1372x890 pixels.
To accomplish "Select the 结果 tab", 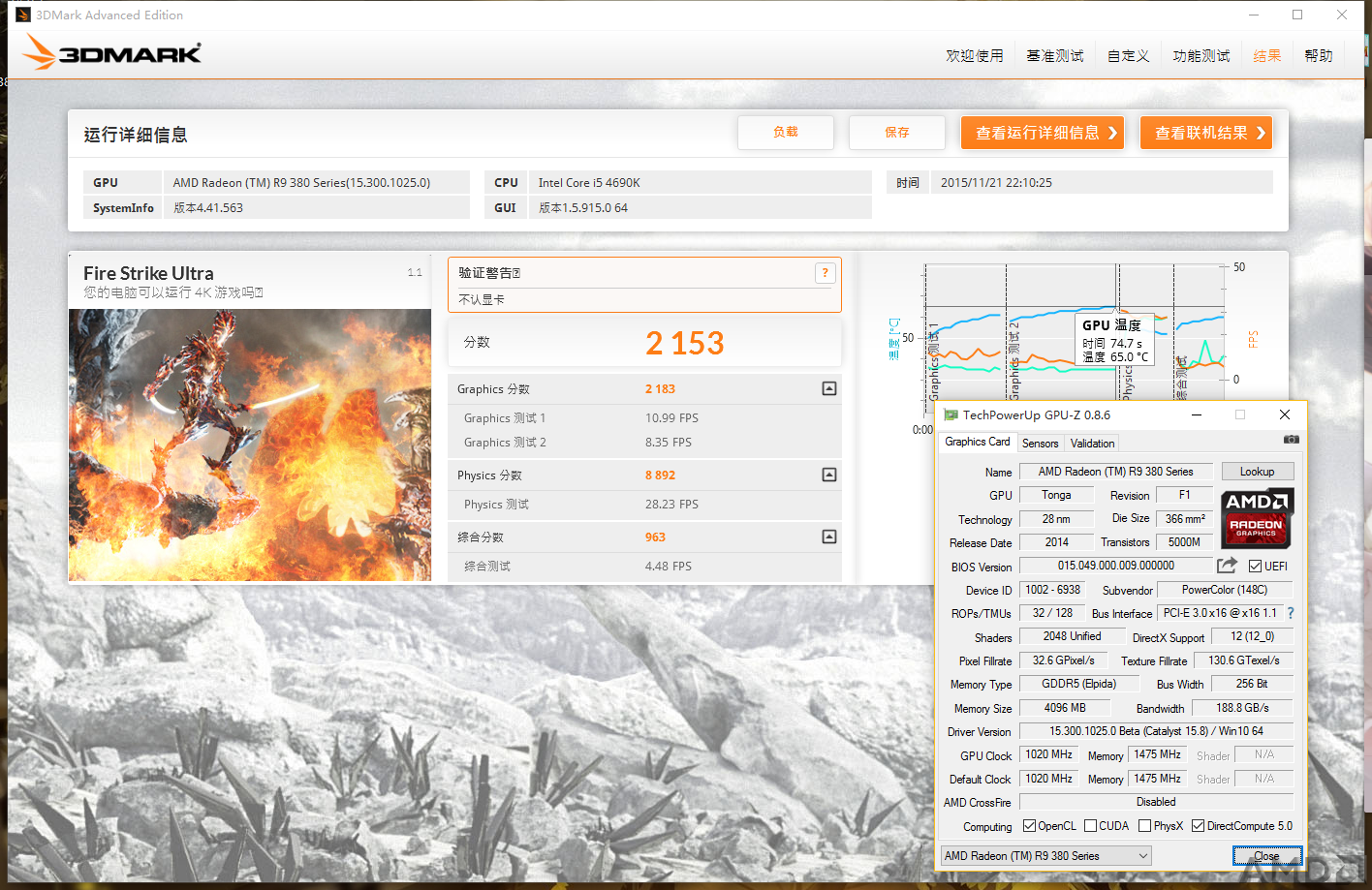I will click(x=1267, y=55).
